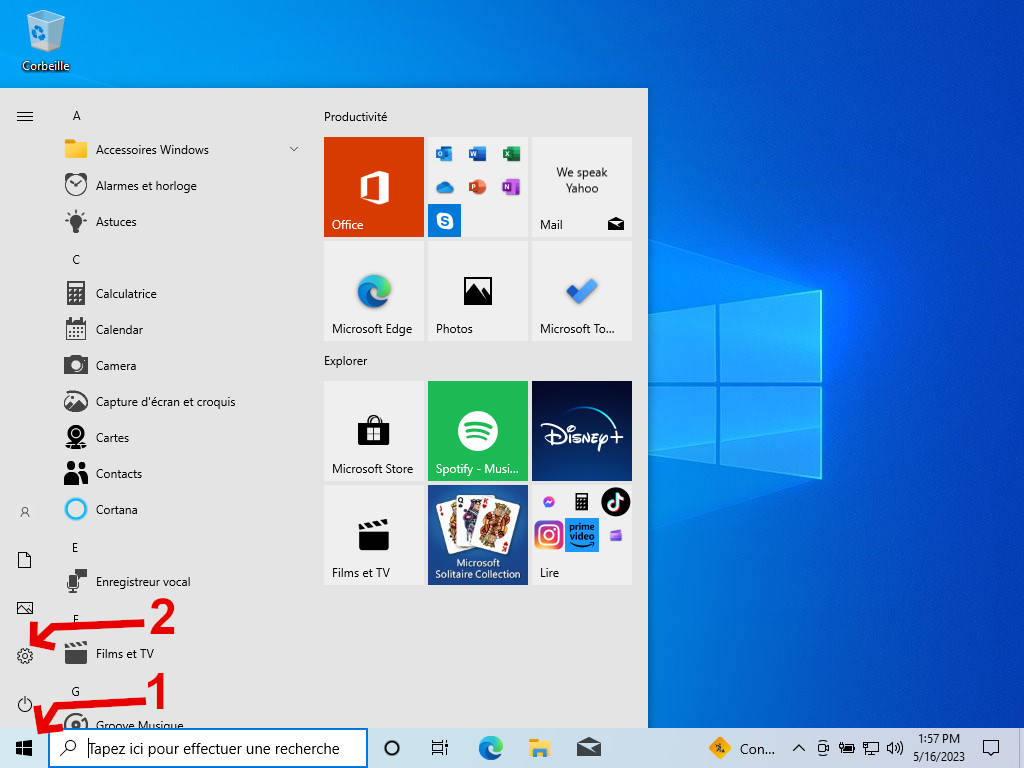Launch Microsoft Solitaire Collection tile
1024x768 pixels.
[x=478, y=535]
